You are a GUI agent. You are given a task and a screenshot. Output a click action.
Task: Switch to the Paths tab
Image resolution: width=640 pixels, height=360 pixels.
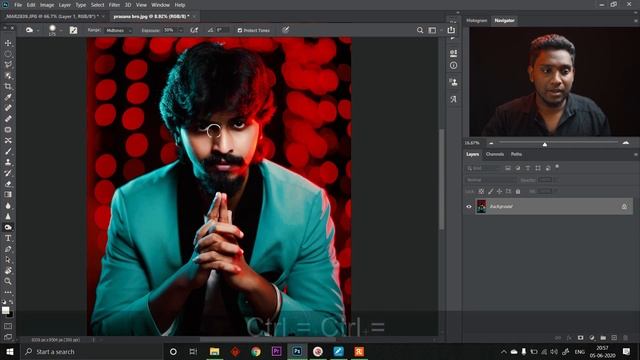pyautogui.click(x=516, y=154)
